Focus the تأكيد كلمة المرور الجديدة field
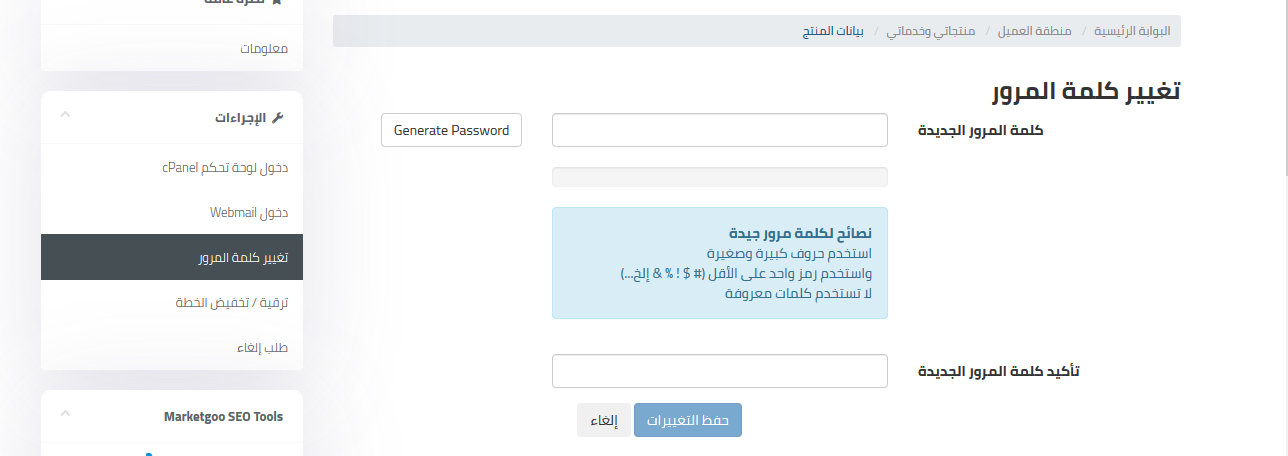 pos(719,371)
